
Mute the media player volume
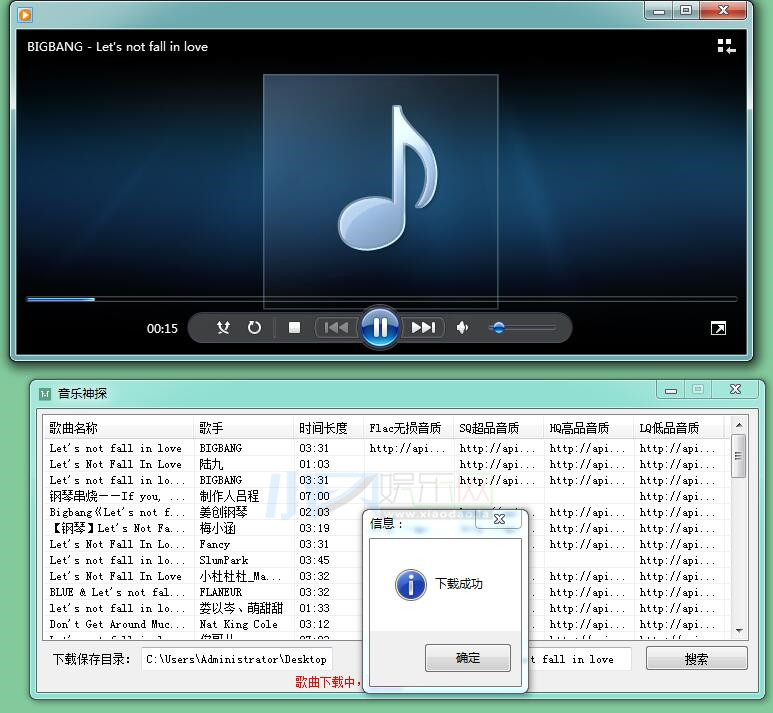point(462,327)
